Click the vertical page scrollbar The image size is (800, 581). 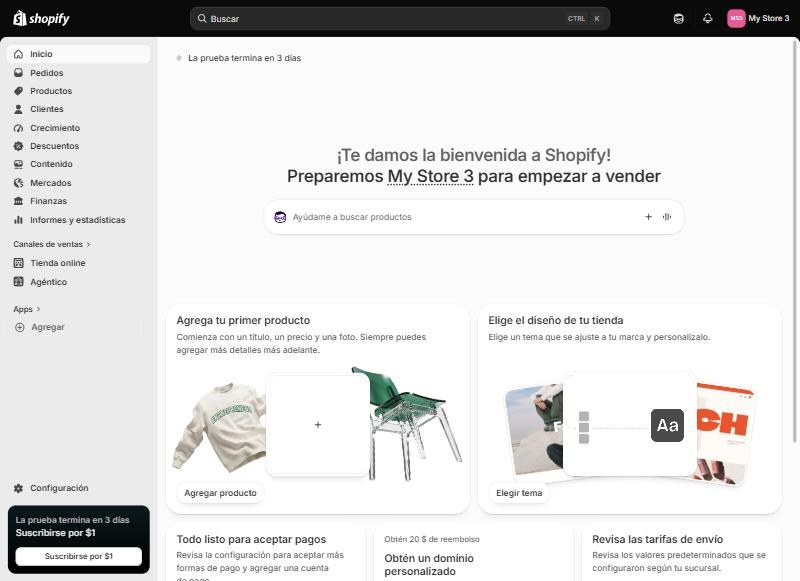(x=795, y=240)
